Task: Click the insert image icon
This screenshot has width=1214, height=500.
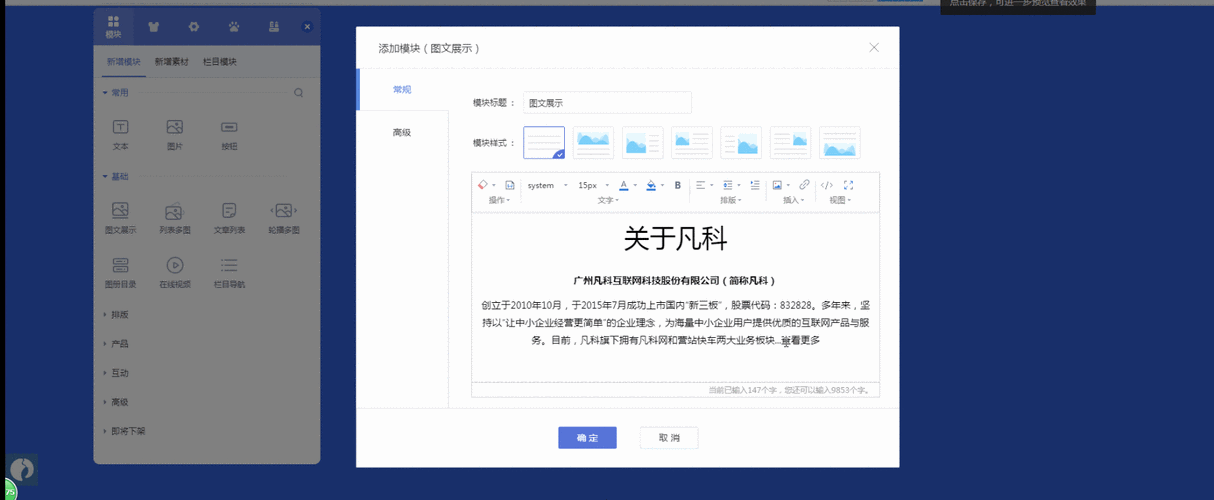Action: coord(777,185)
